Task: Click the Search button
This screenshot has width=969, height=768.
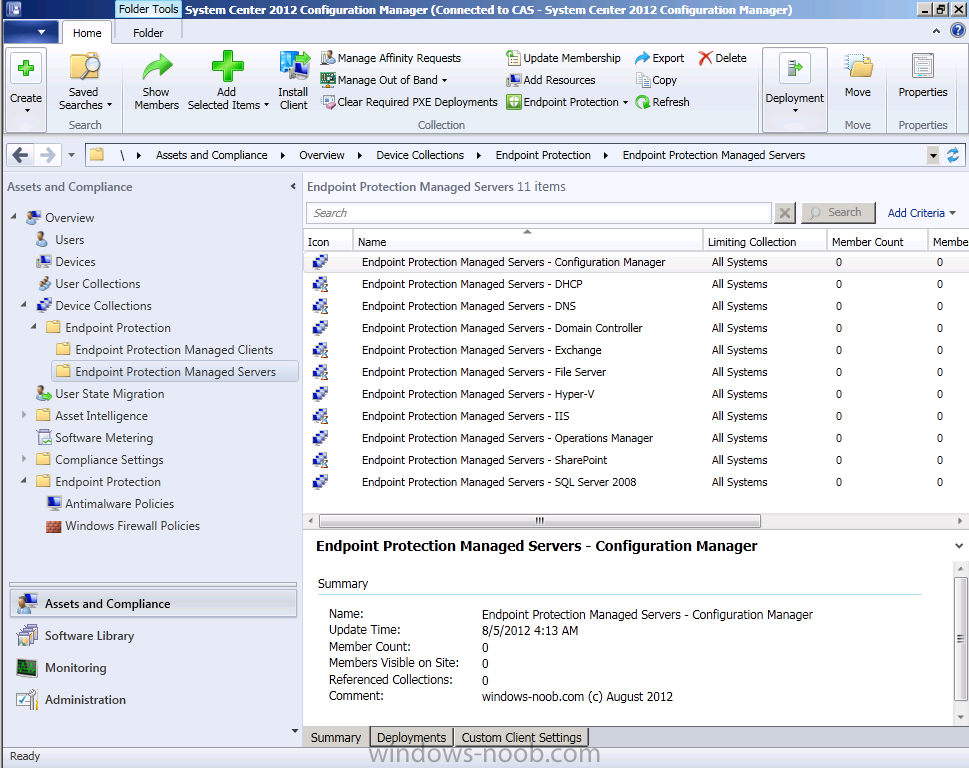Action: [838, 213]
